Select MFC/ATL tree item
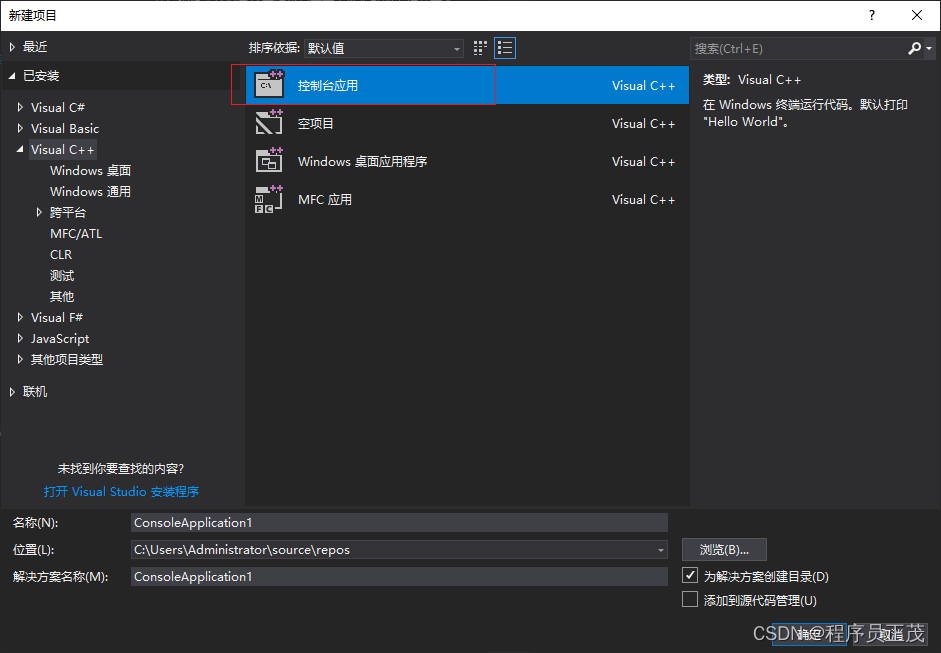The height and width of the screenshot is (653, 941). (x=76, y=233)
